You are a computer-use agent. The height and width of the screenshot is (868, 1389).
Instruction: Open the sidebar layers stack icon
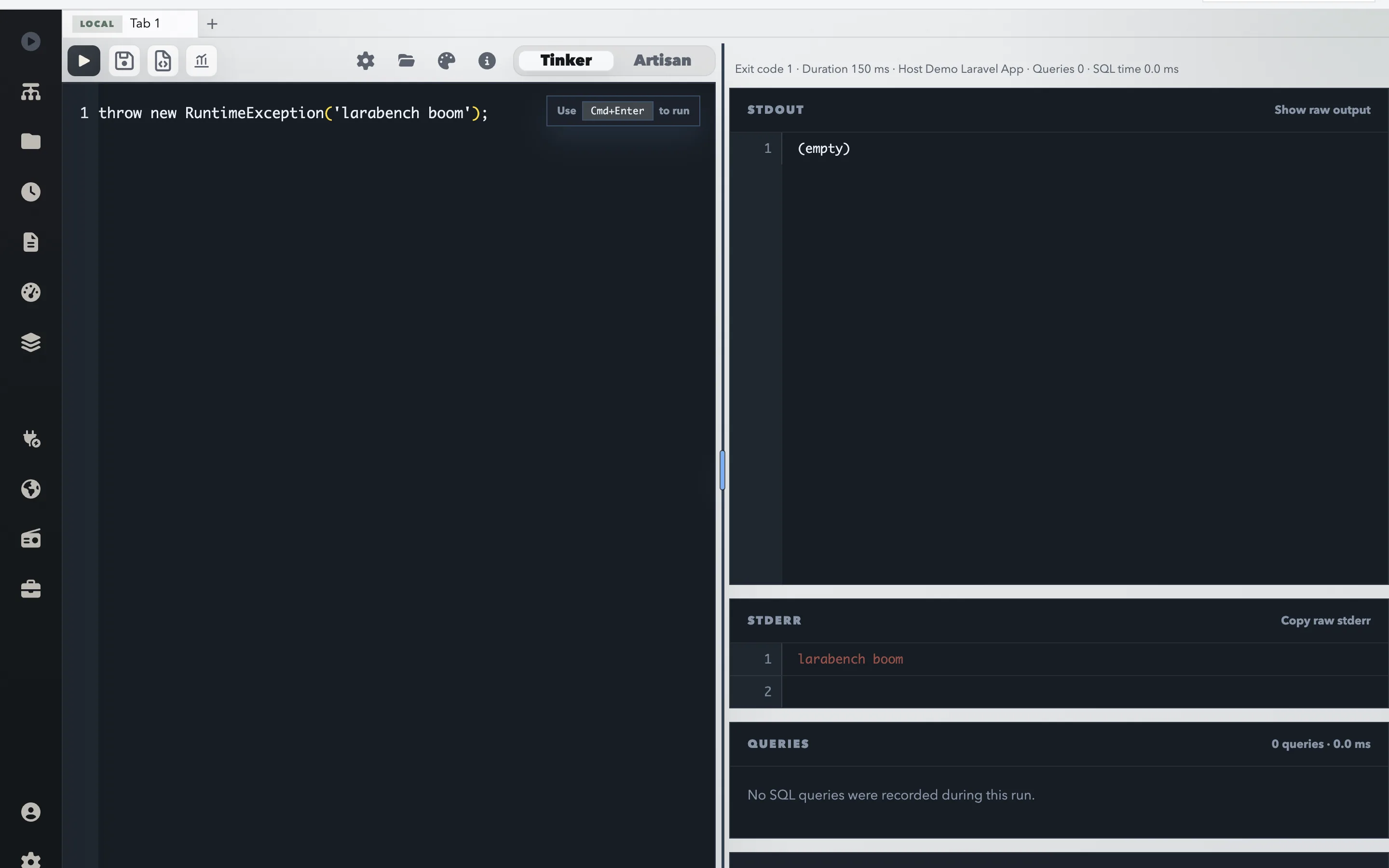pos(31,342)
